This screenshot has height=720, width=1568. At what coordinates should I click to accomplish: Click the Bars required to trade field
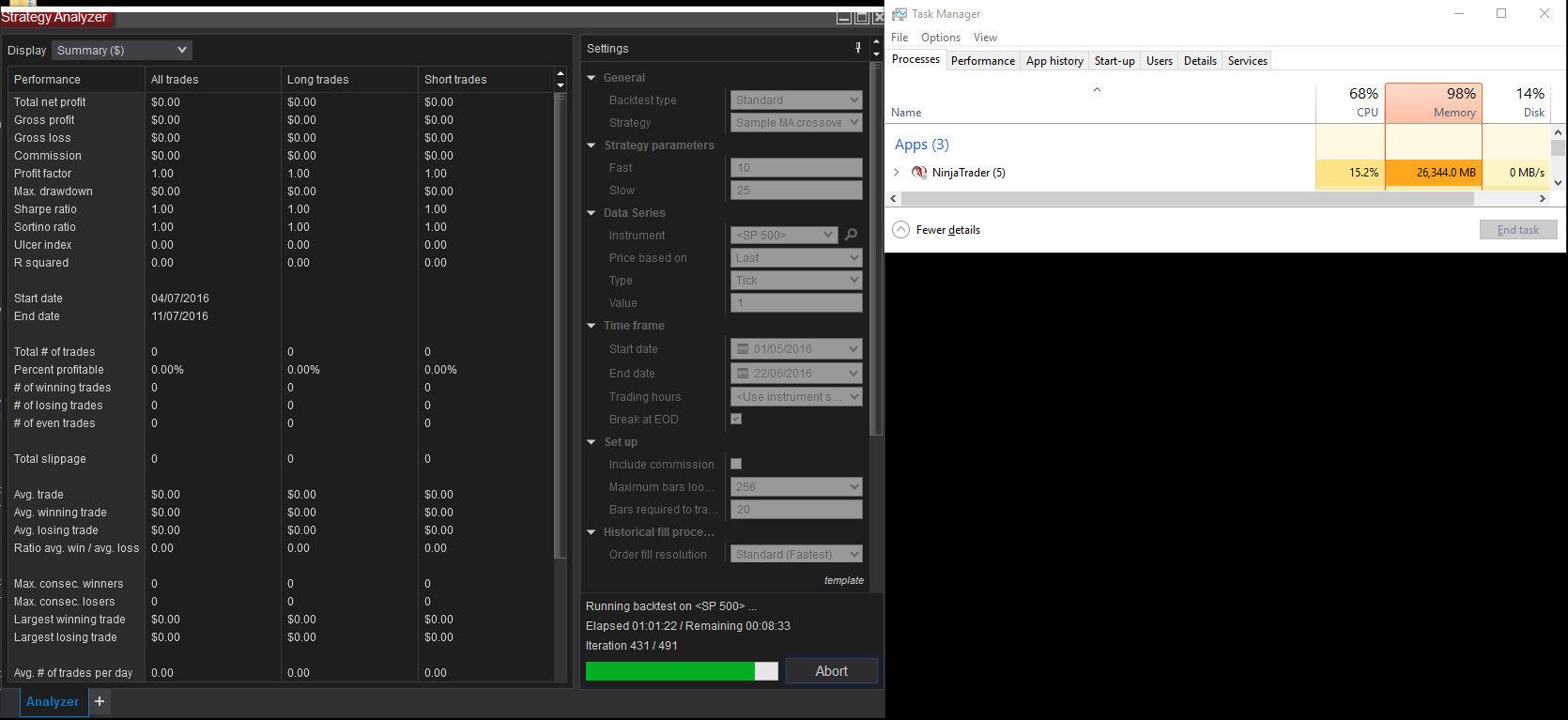pyautogui.click(x=796, y=510)
